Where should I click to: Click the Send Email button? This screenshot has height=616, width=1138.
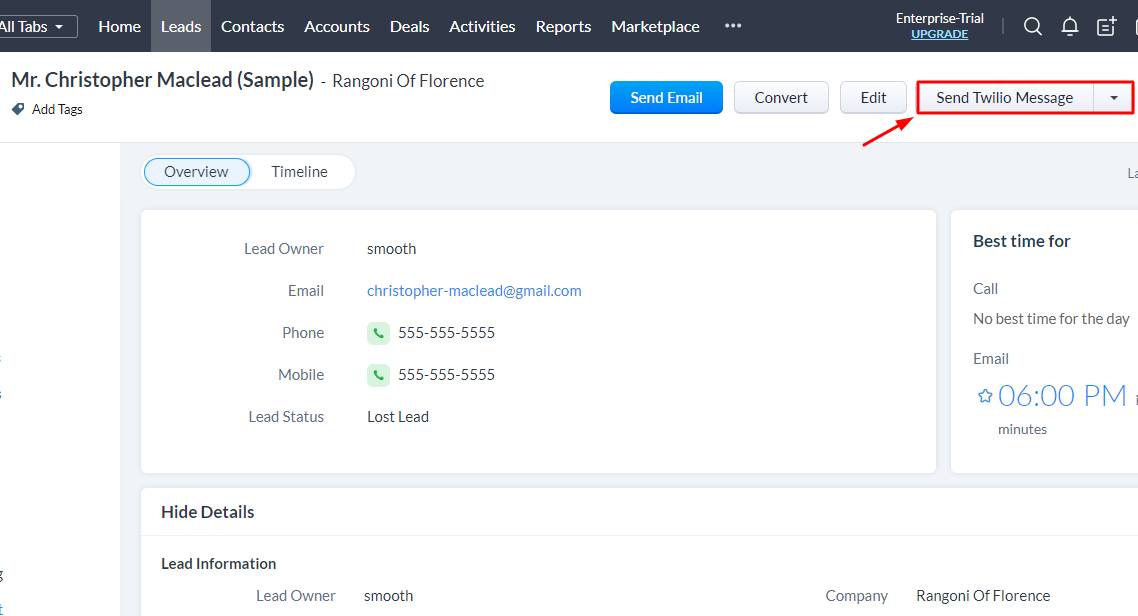click(666, 97)
